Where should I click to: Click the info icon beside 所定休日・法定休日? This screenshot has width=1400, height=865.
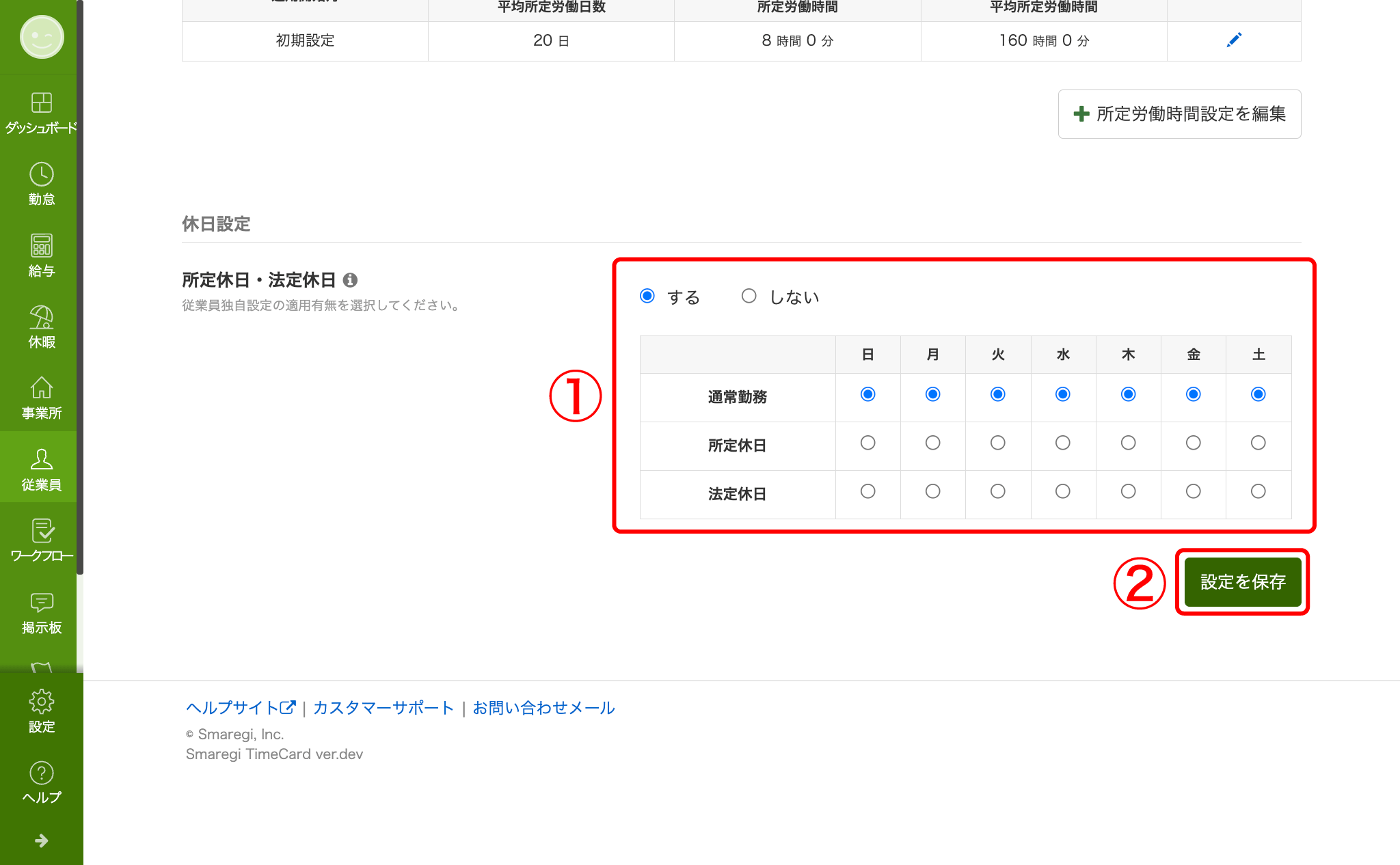[350, 280]
